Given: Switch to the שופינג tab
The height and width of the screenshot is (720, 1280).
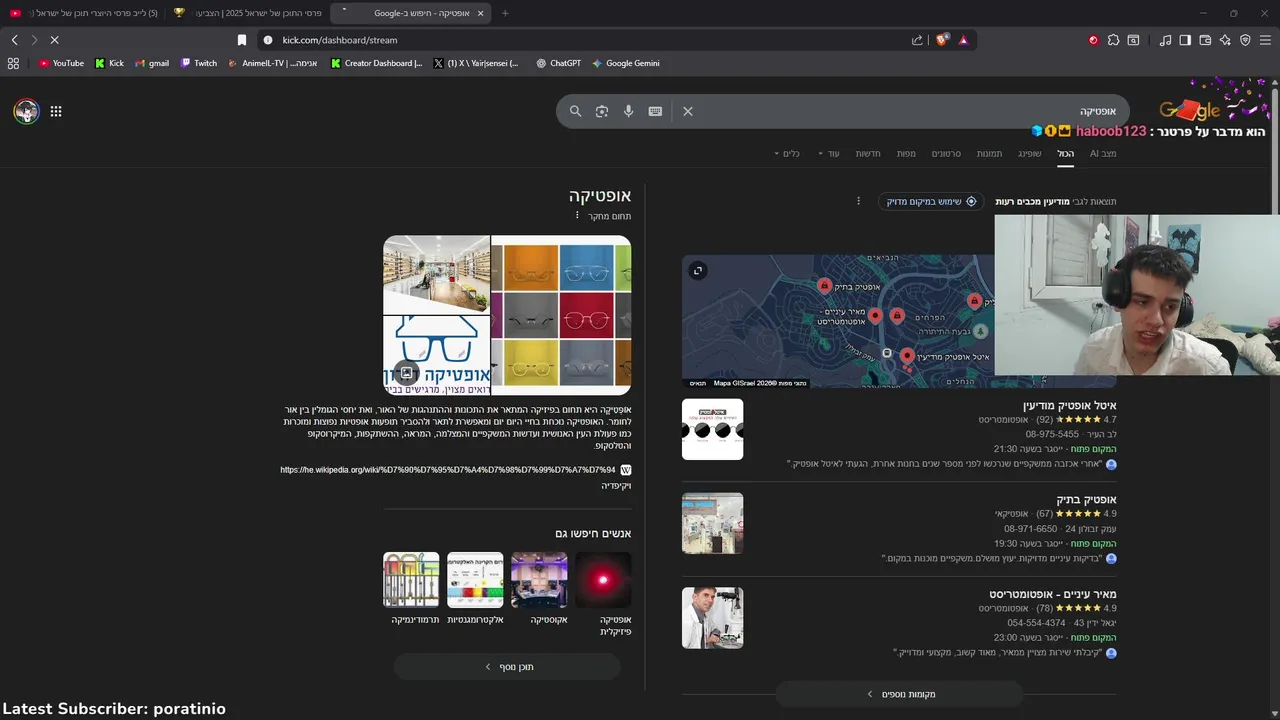Looking at the screenshot, I should click(x=1030, y=153).
